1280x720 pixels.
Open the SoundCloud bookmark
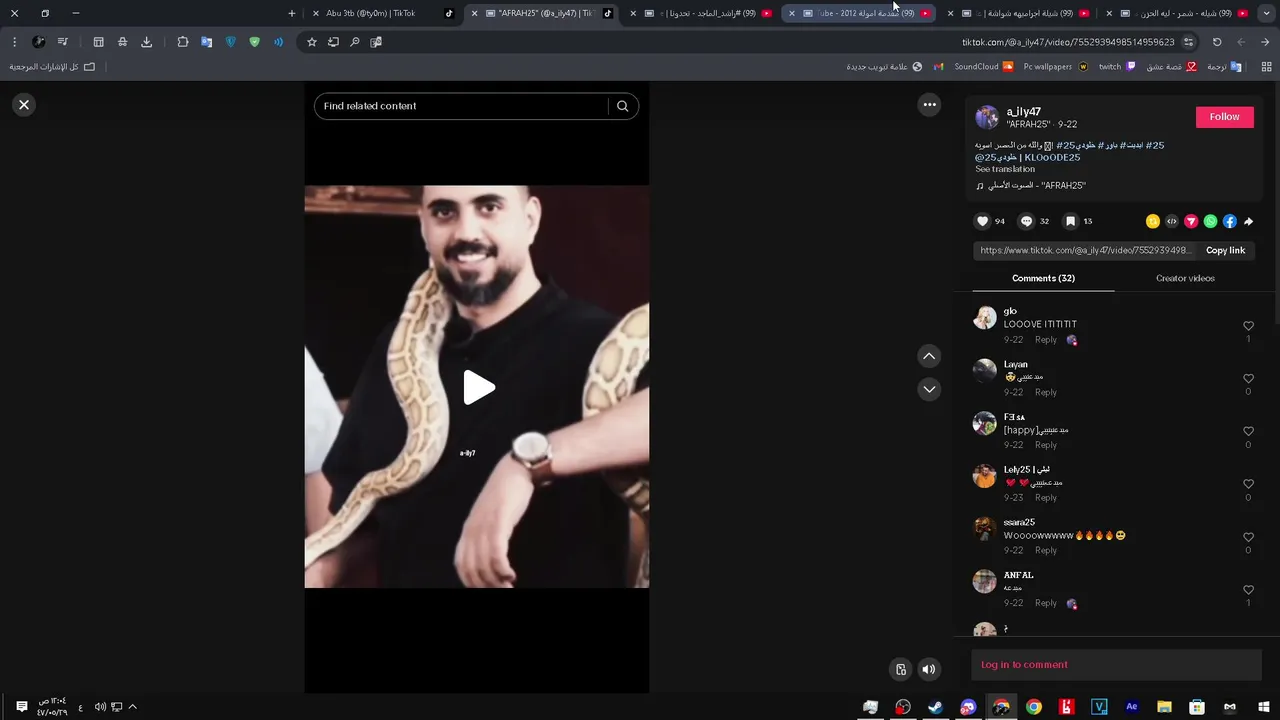(984, 67)
